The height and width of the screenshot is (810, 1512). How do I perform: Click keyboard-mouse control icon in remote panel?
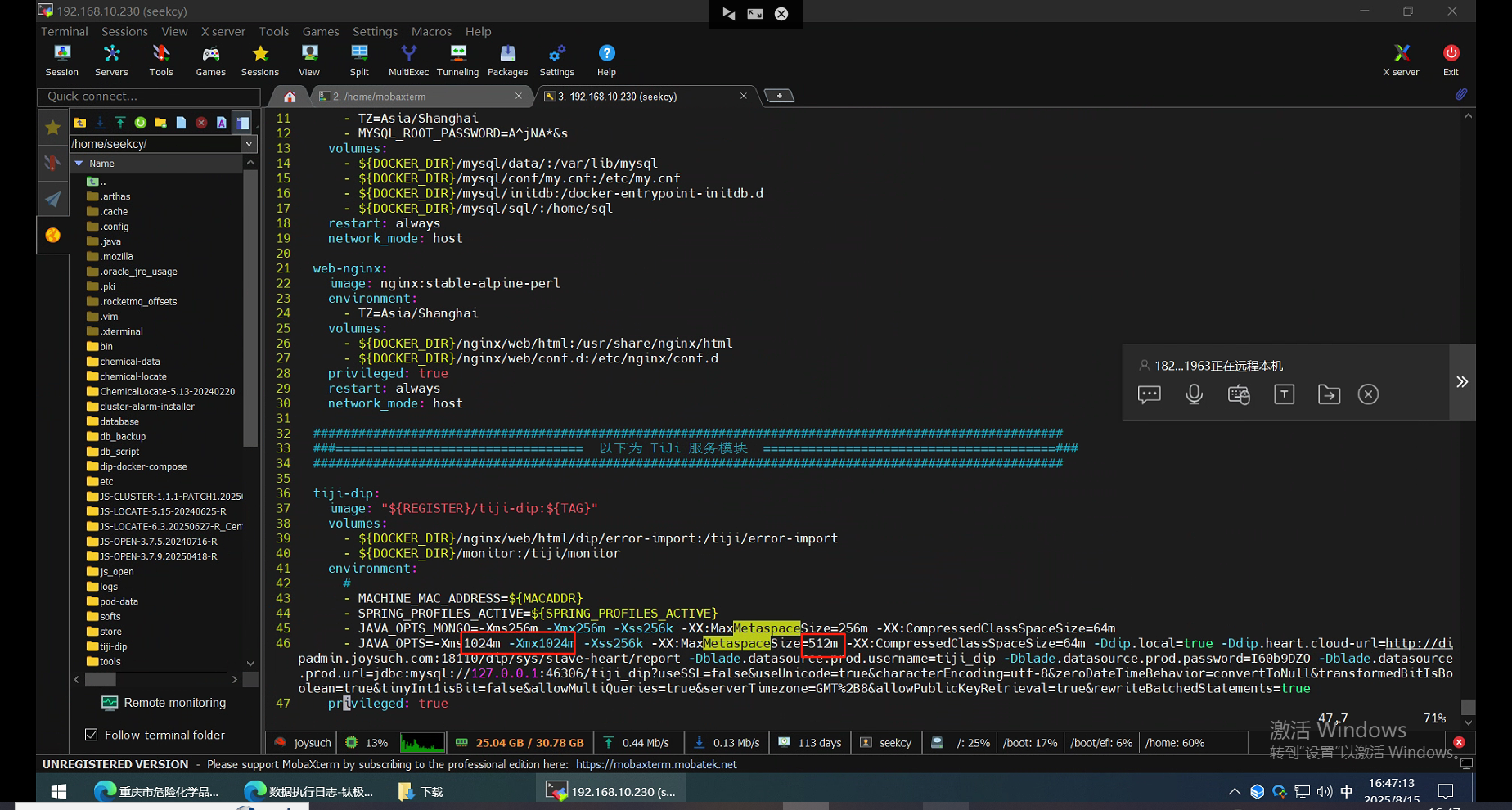(1239, 394)
